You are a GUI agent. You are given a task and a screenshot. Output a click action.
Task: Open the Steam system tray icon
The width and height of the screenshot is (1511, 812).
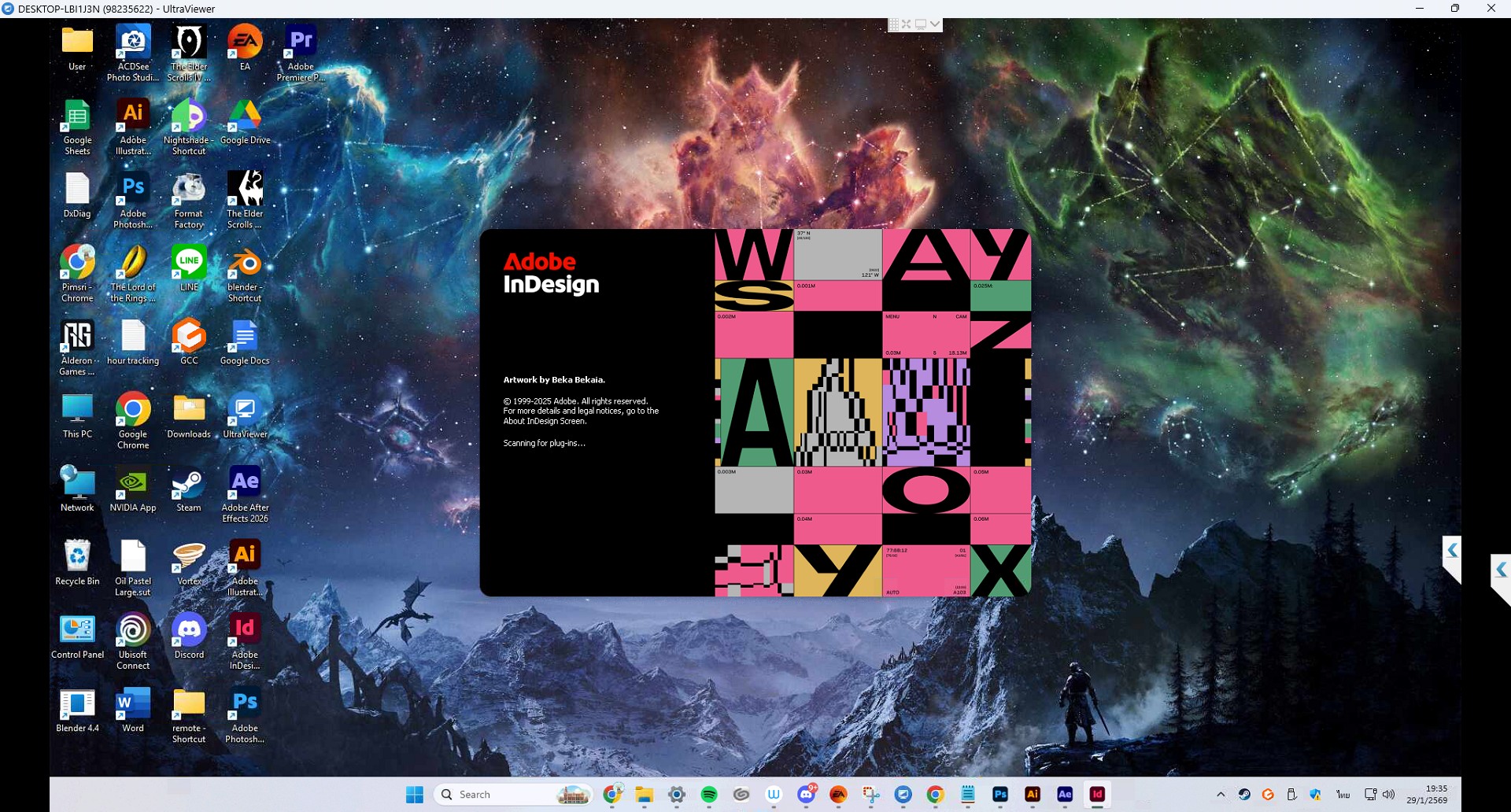click(1244, 795)
